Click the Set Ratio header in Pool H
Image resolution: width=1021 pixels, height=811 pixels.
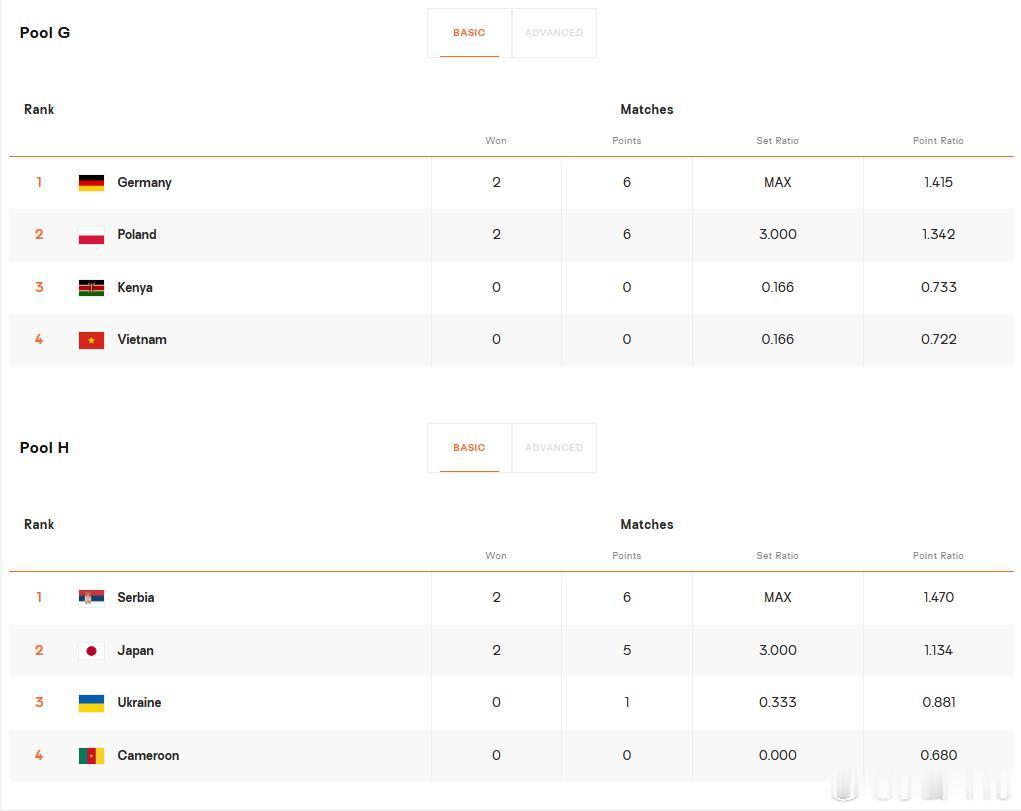[x=777, y=556]
